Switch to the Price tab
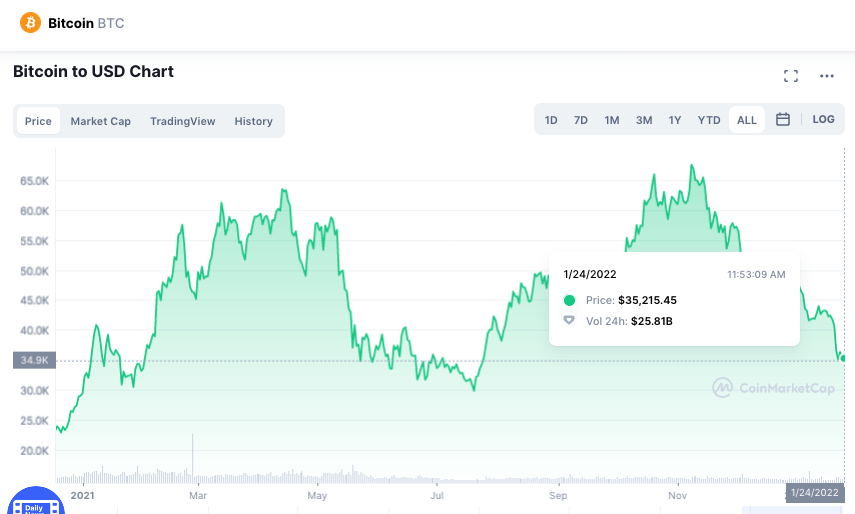 pos(38,121)
